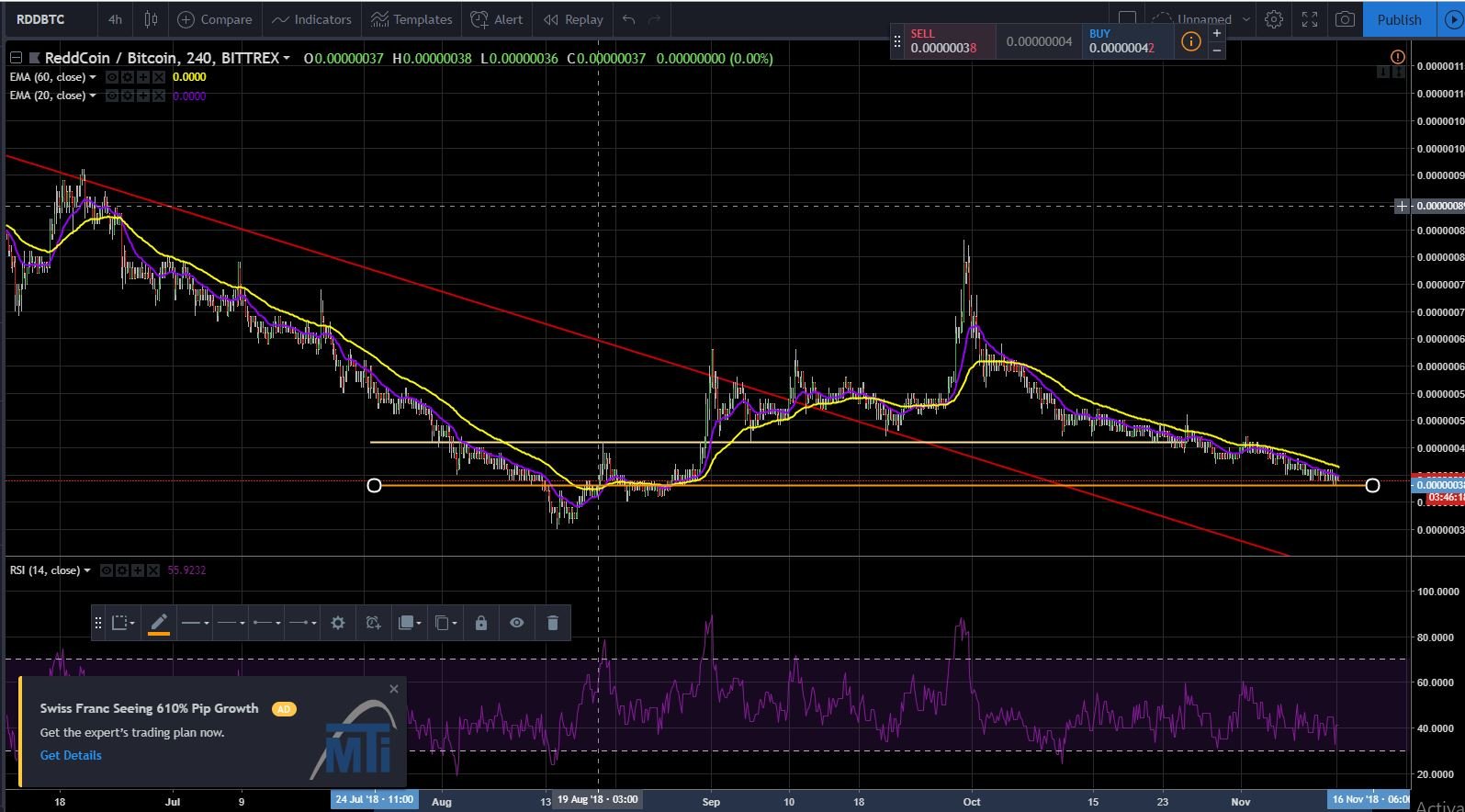Open the line thickness dropdown
This screenshot has width=1465, height=812.
coord(195,623)
